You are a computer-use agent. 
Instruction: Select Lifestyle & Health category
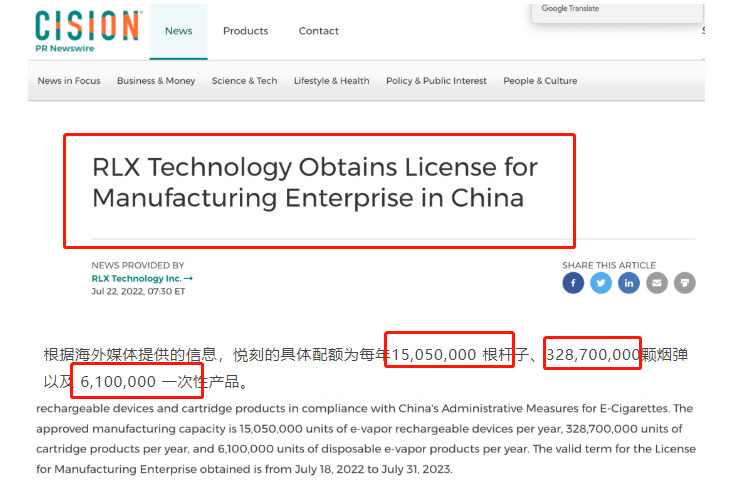[x=332, y=81]
